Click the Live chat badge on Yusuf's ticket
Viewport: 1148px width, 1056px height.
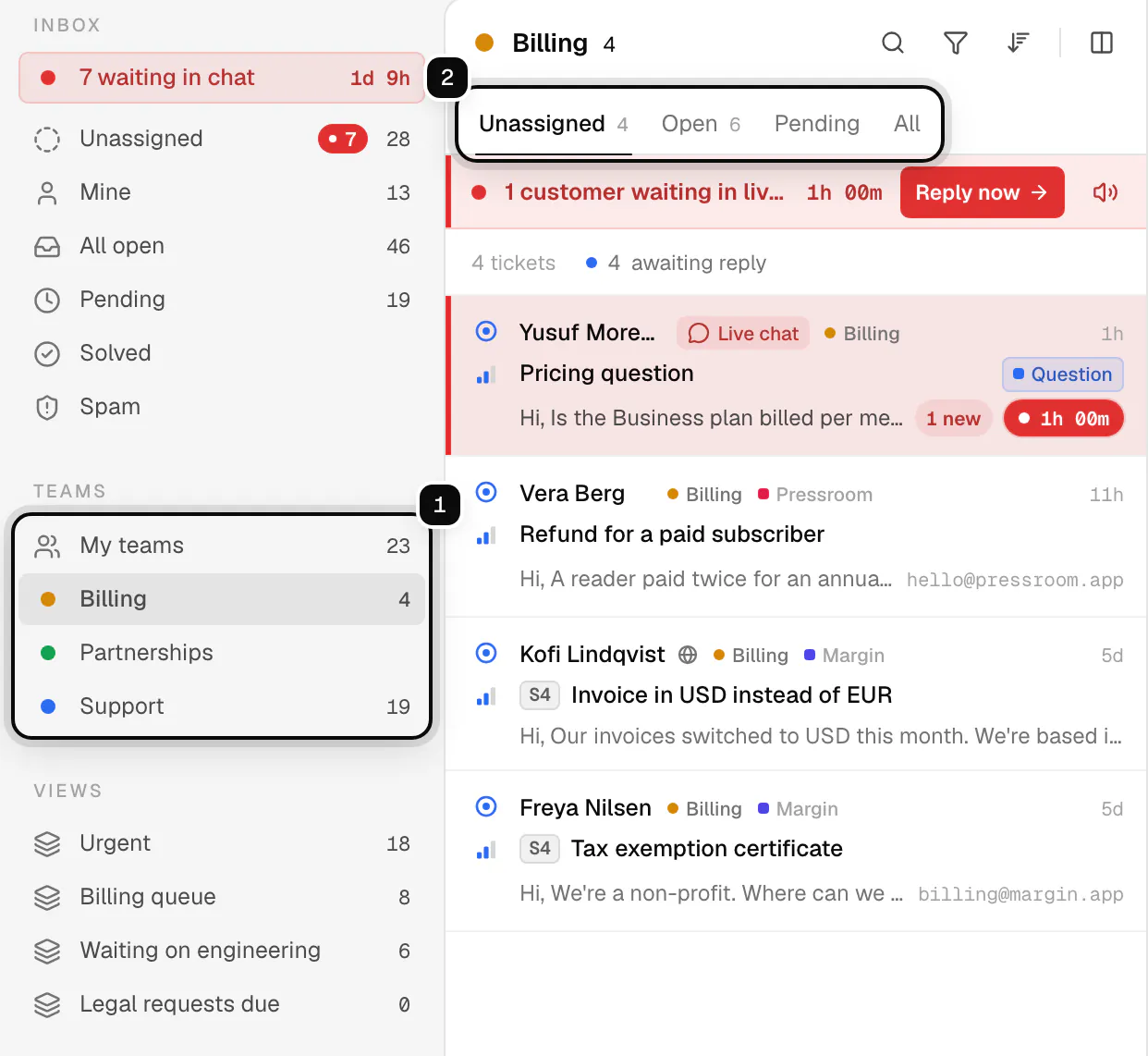coord(743,333)
